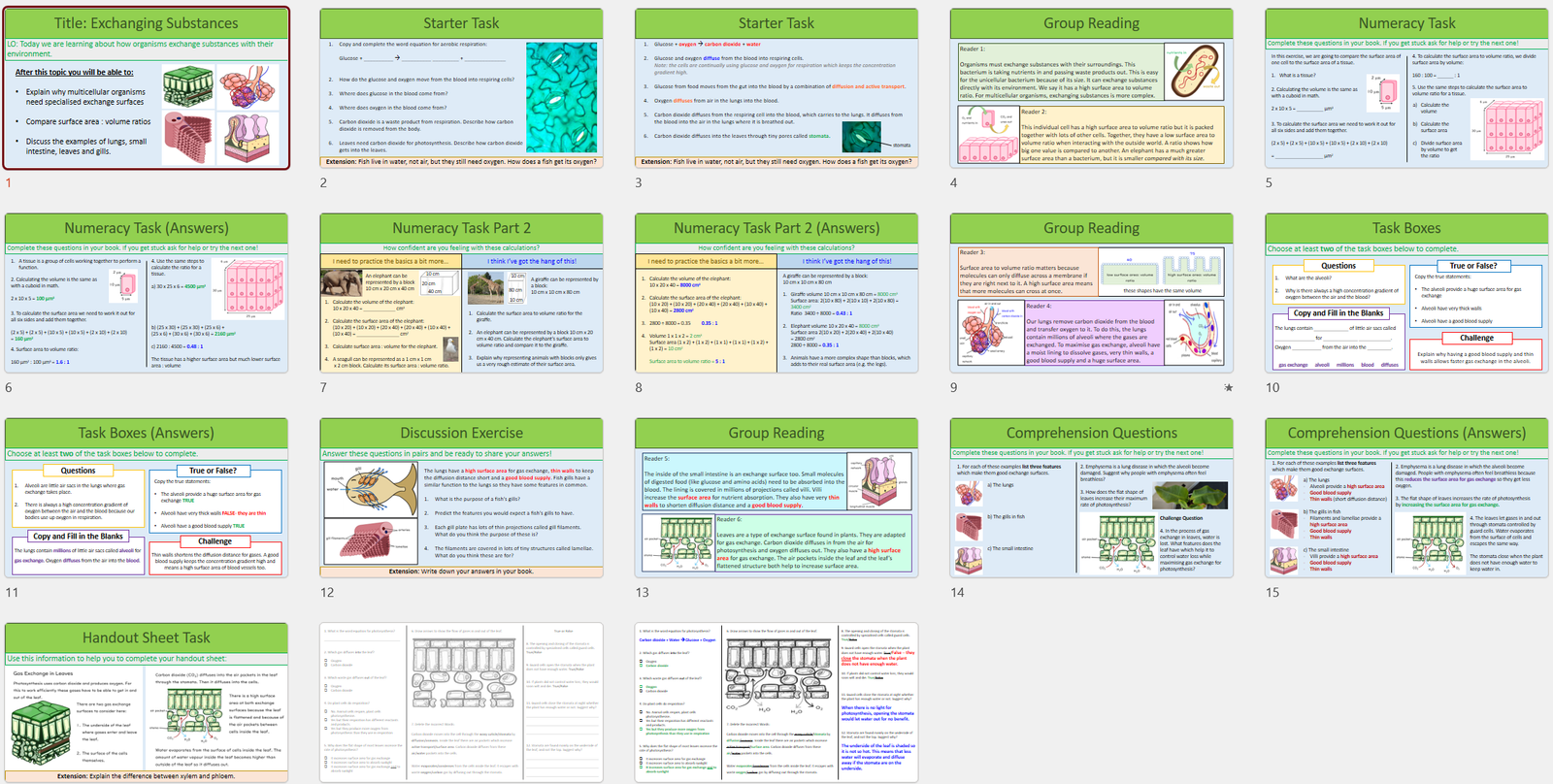Click slide number '5' label

(x=1269, y=182)
